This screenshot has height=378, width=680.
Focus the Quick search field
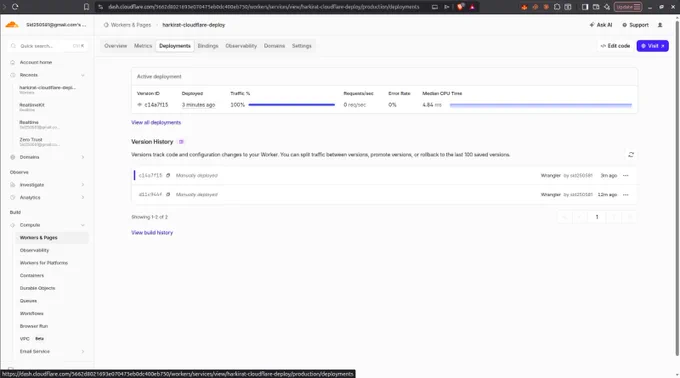tap(48, 46)
